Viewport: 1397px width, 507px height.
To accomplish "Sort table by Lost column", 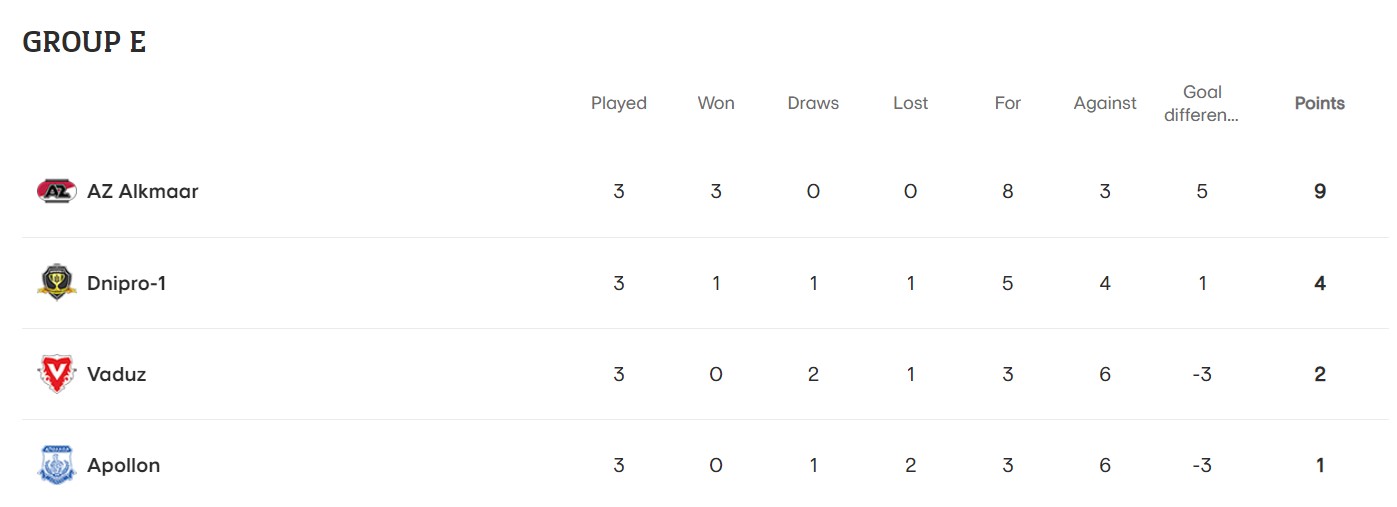I will click(x=910, y=103).
